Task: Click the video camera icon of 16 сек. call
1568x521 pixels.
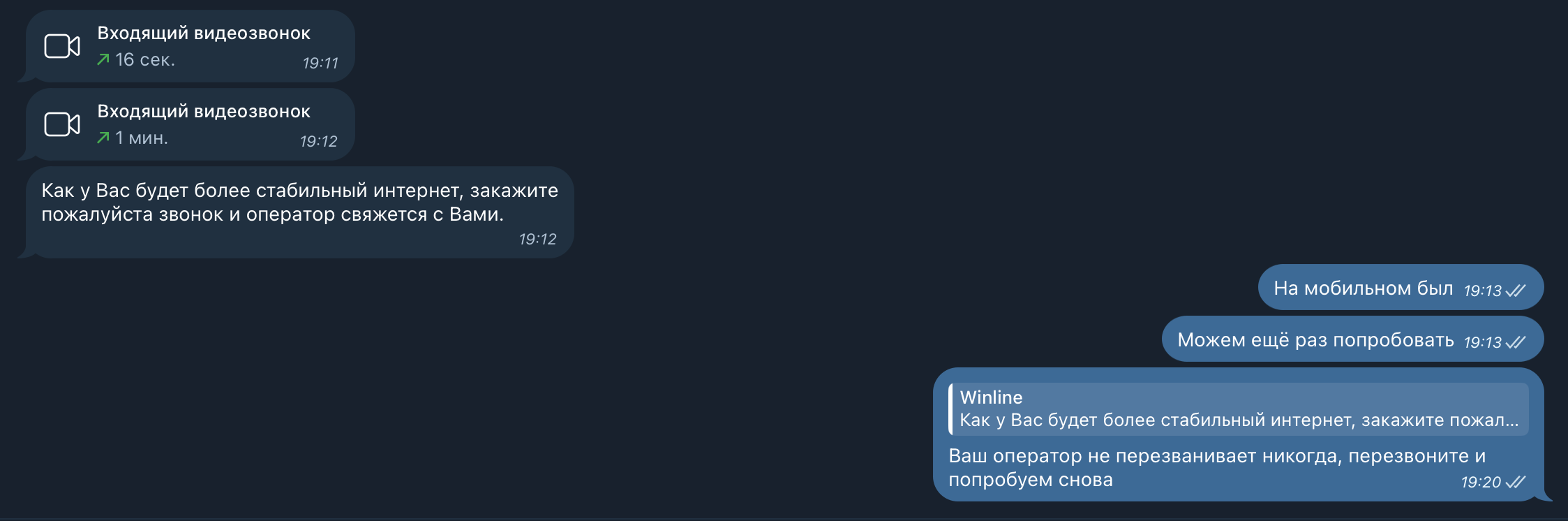Action: [x=62, y=46]
